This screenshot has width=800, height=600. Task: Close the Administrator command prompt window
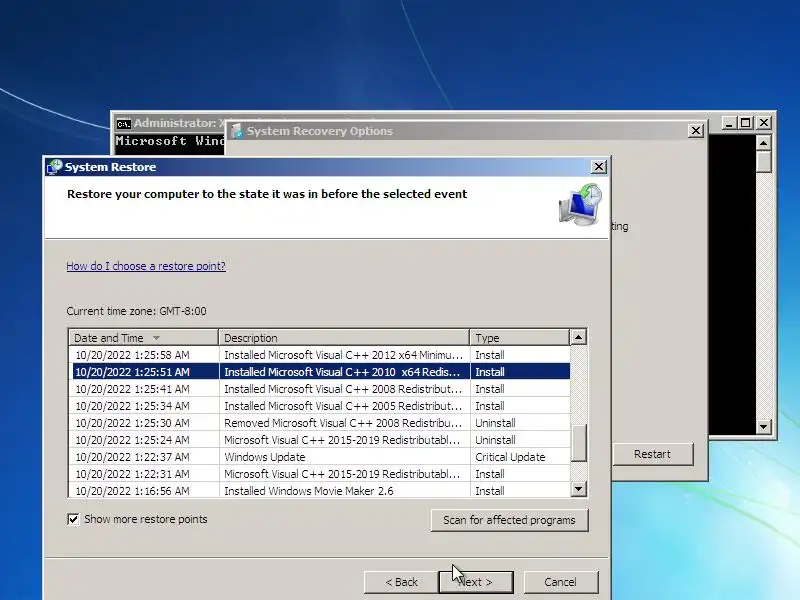(764, 123)
